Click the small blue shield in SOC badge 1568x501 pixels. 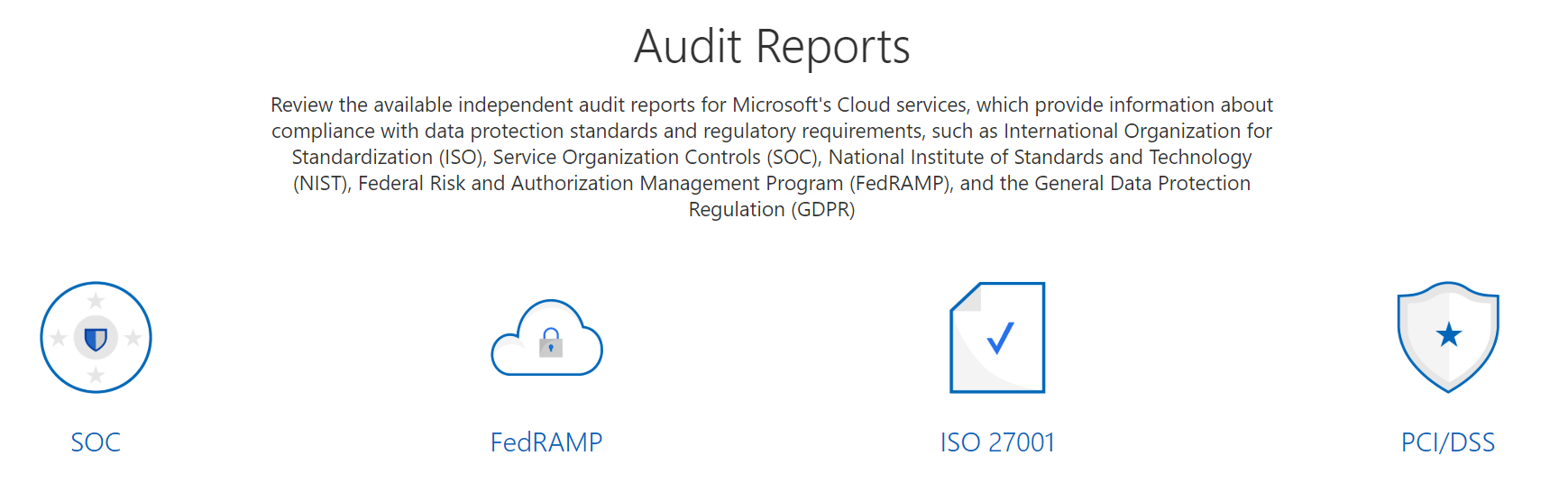pyautogui.click(x=96, y=339)
